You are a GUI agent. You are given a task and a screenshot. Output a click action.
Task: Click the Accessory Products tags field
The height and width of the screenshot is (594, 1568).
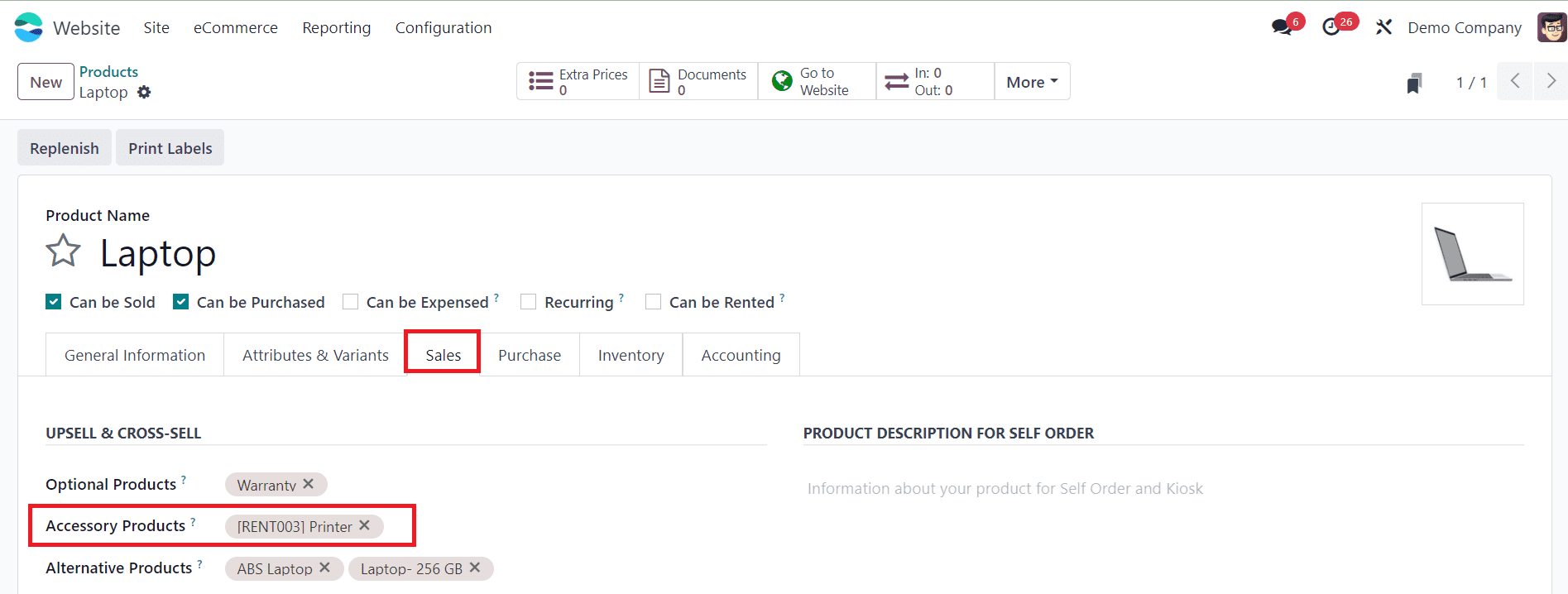tap(495, 526)
